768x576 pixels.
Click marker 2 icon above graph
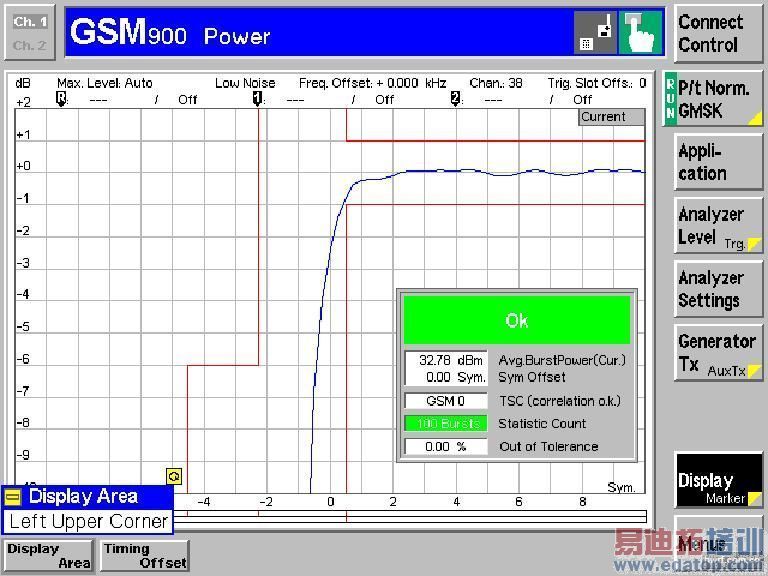pos(455,98)
